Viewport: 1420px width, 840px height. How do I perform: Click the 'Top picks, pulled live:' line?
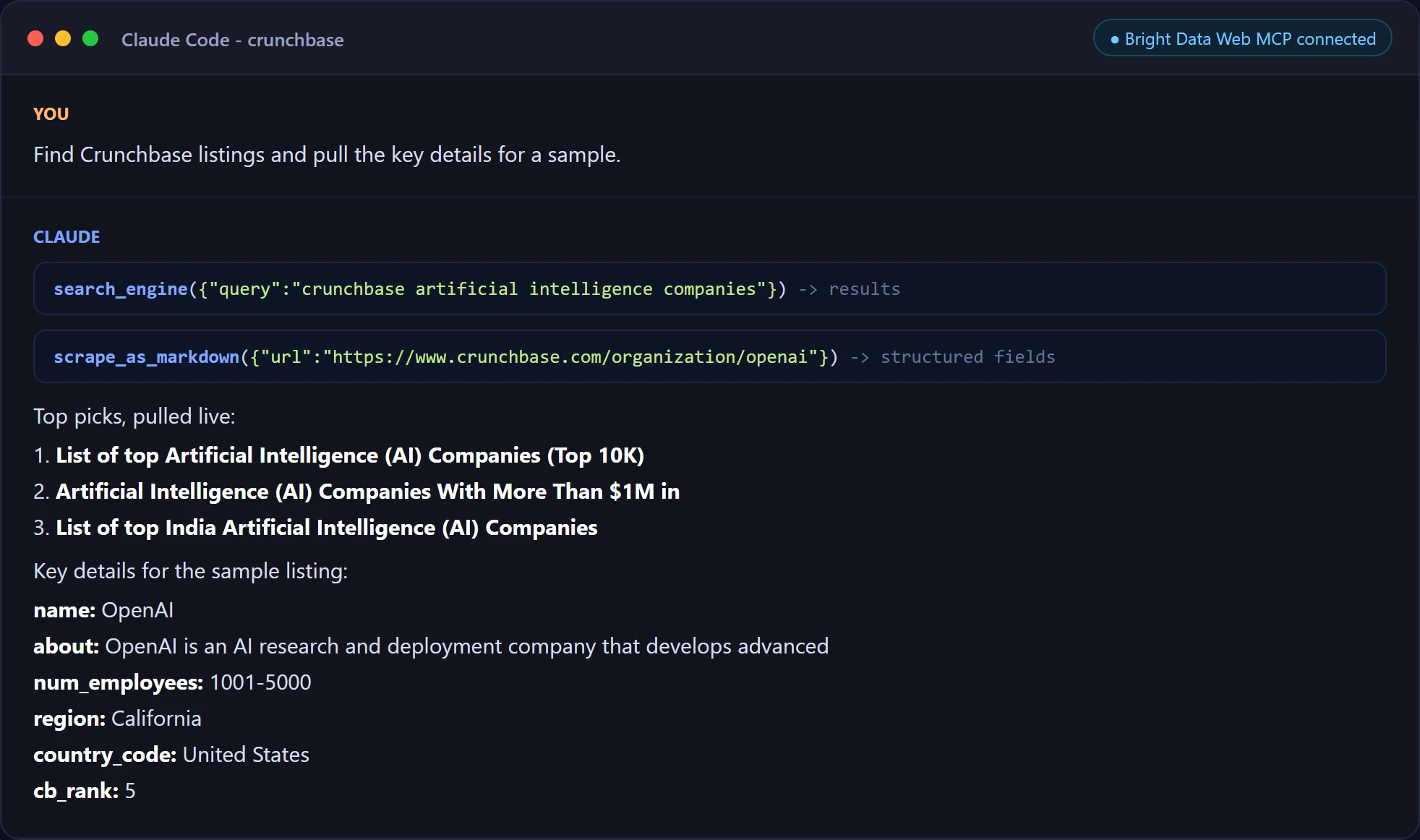tap(134, 416)
